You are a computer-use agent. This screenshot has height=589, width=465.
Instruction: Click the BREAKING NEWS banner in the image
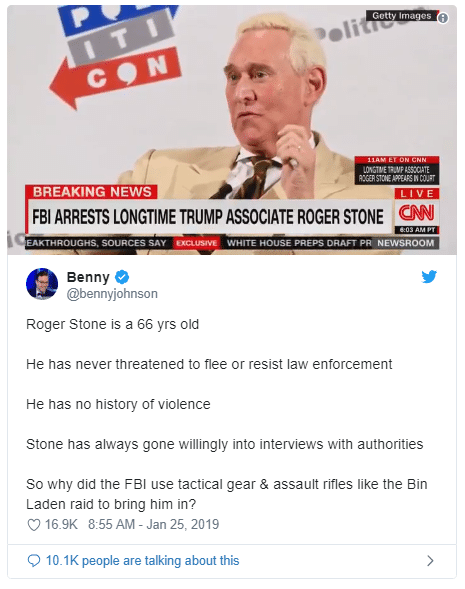click(x=91, y=192)
